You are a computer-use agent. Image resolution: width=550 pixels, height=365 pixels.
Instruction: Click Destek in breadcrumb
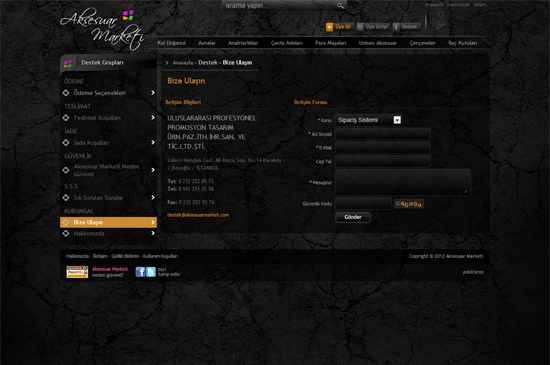tap(208, 62)
